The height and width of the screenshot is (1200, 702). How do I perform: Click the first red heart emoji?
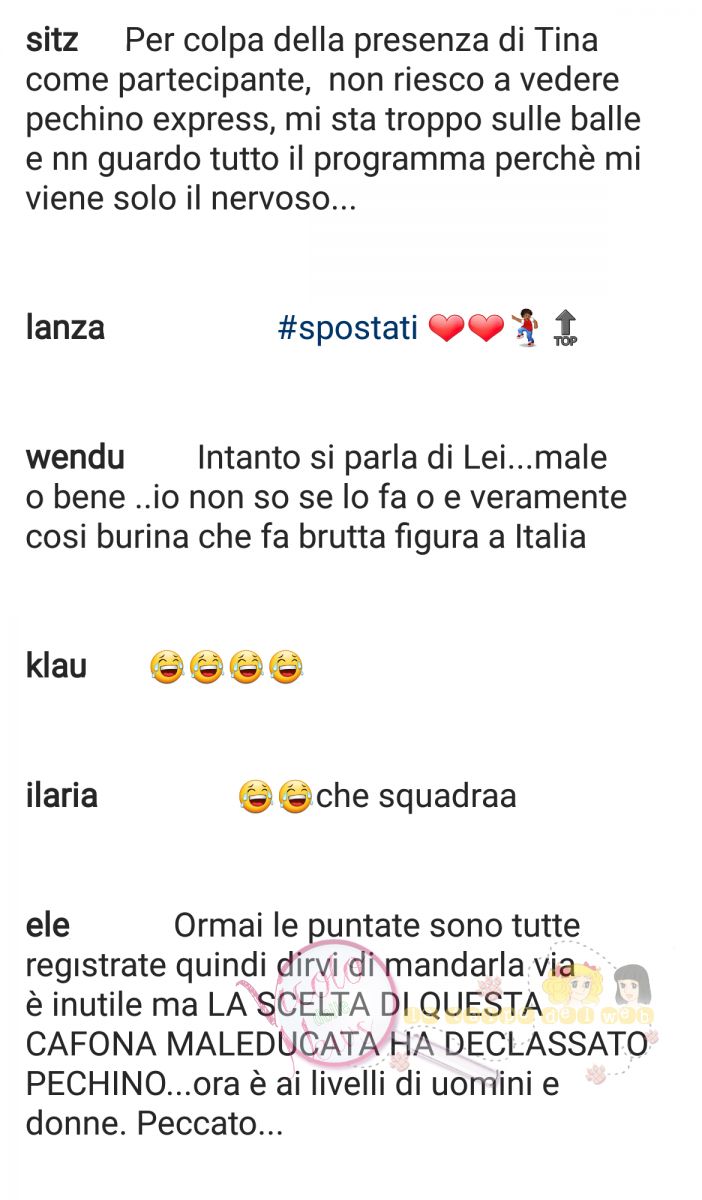[446, 328]
